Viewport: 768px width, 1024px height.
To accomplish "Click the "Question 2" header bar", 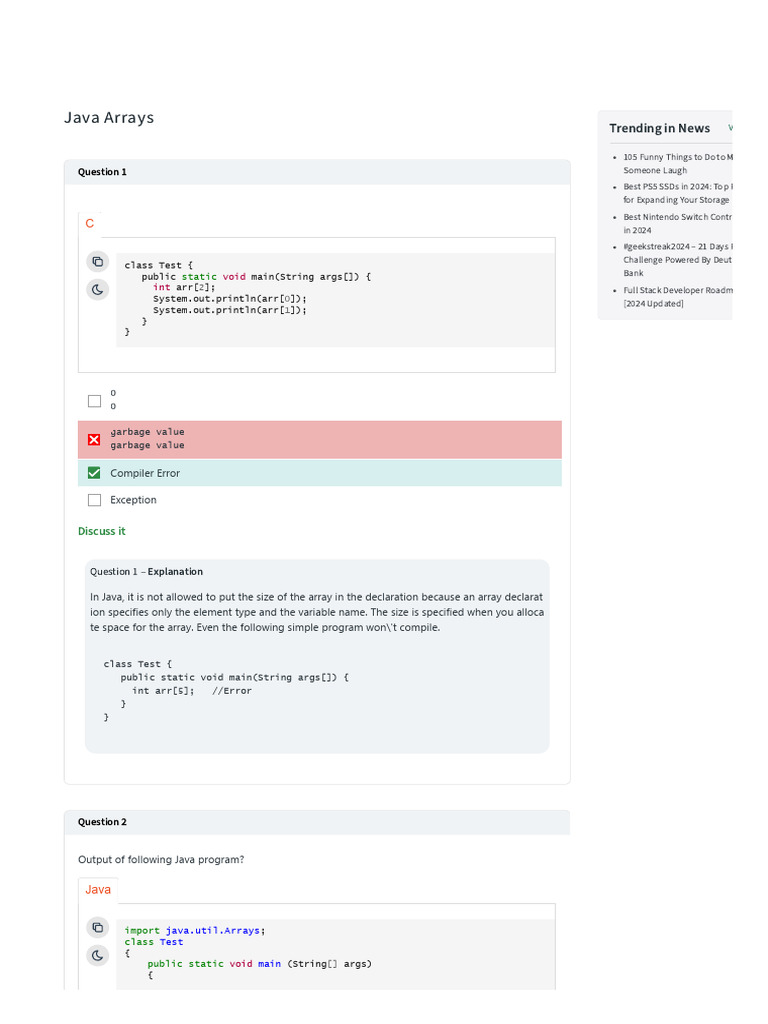I will coord(317,822).
